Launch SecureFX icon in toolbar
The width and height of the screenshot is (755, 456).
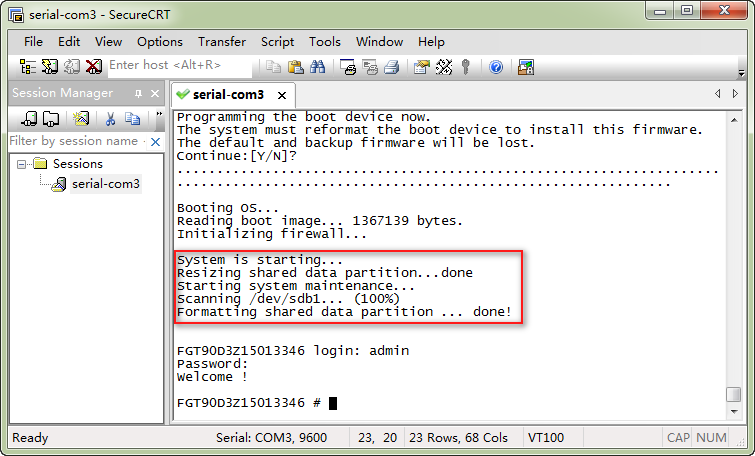526,67
